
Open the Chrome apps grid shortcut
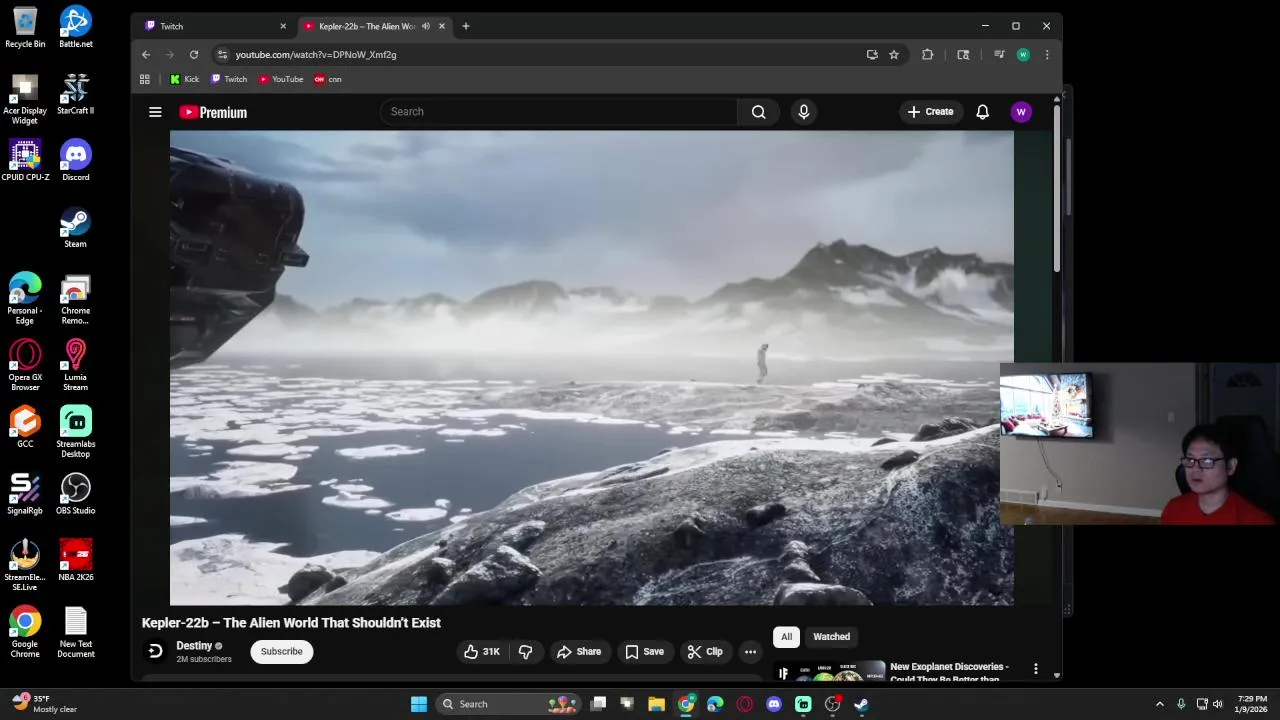point(145,79)
